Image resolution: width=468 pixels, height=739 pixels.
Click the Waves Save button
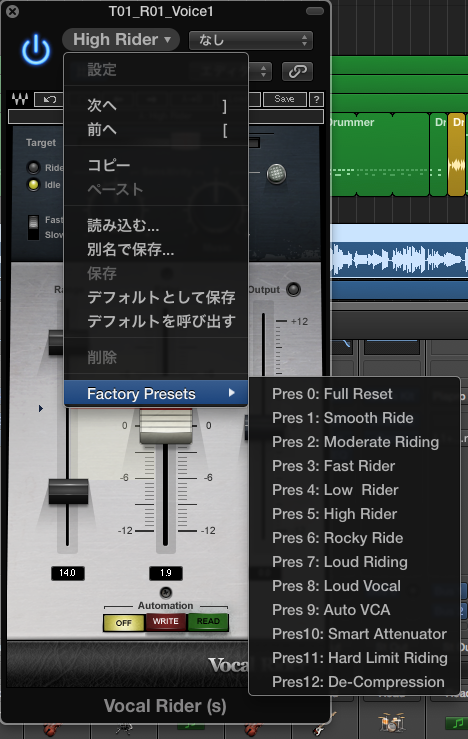[x=284, y=99]
